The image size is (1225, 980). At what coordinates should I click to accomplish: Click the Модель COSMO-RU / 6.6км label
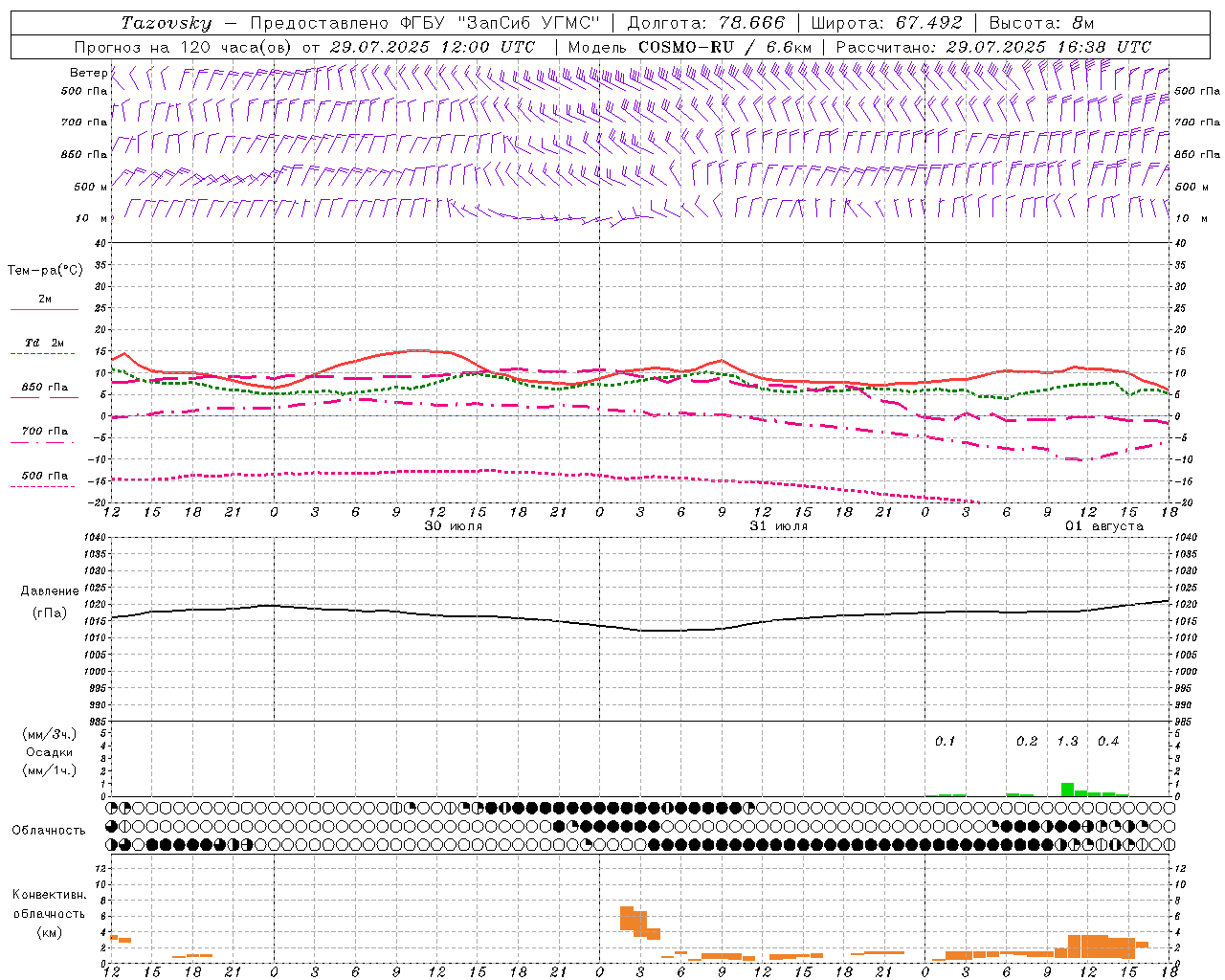point(689,47)
